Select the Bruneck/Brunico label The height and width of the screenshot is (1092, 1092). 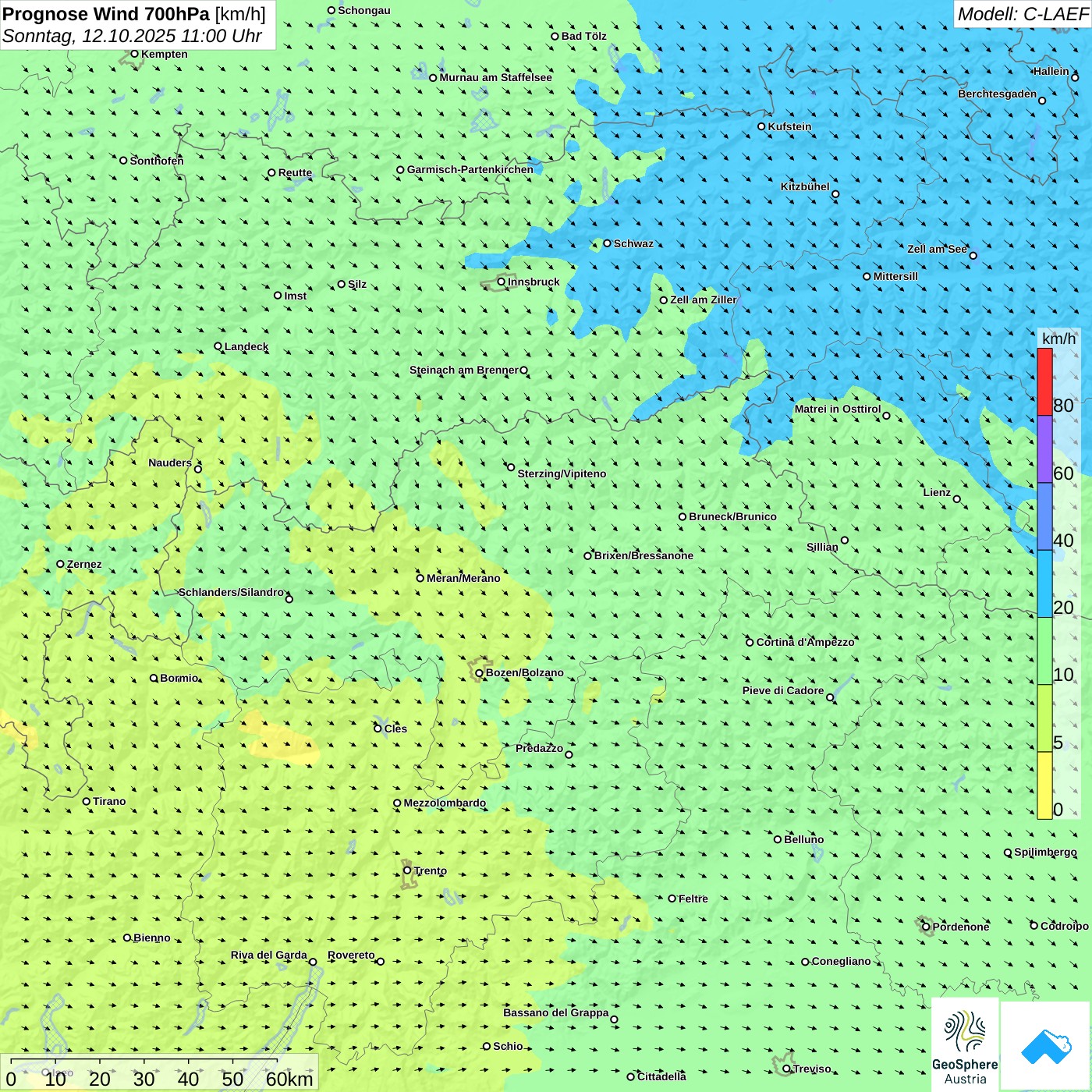click(x=732, y=516)
